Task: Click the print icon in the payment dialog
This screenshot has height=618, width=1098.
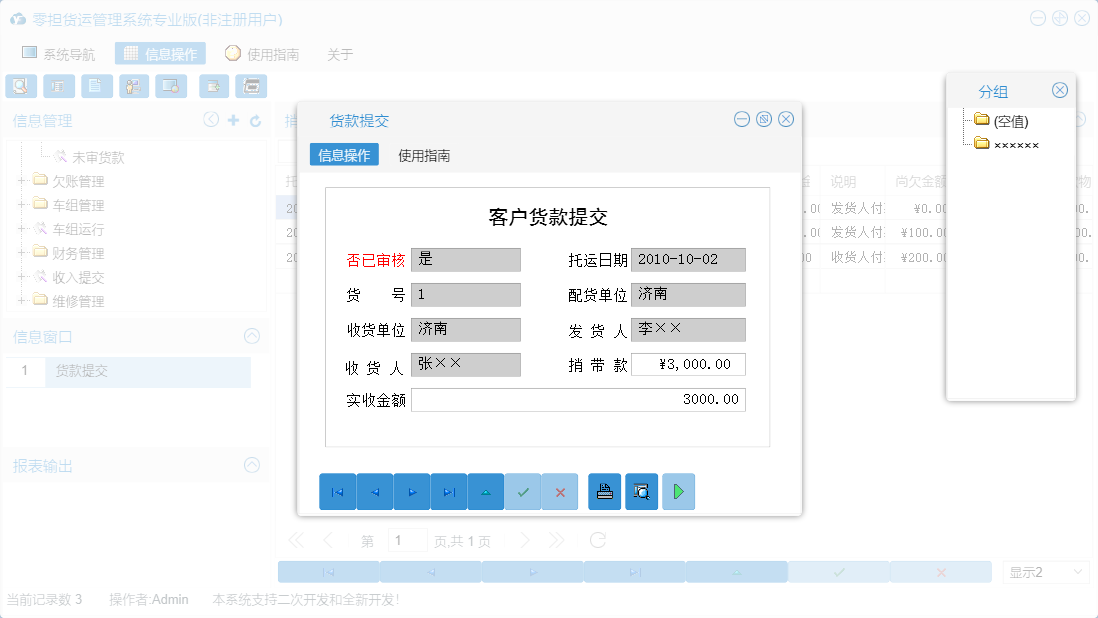Action: pyautogui.click(x=604, y=491)
